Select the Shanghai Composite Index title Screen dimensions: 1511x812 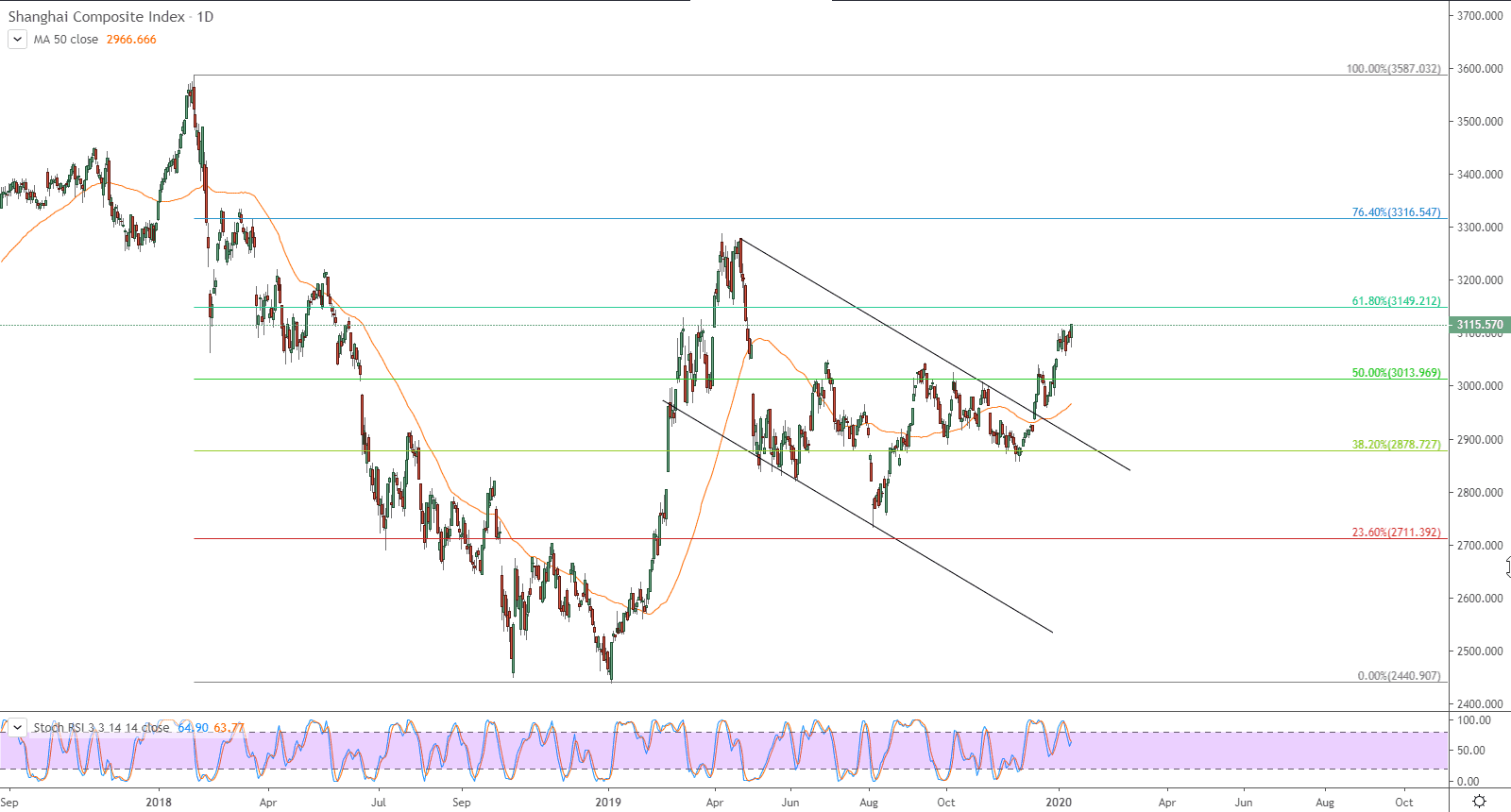[96, 16]
